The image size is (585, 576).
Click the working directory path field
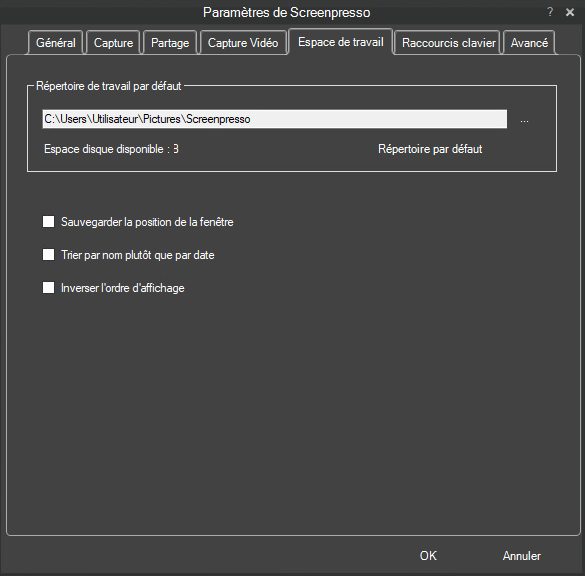pyautogui.click(x=275, y=119)
